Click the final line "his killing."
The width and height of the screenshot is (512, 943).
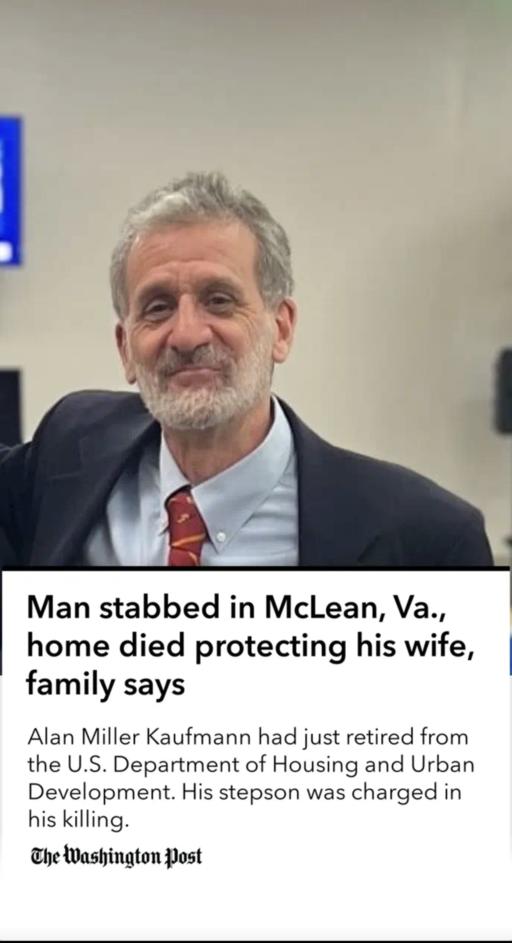pyautogui.click(x=78, y=820)
